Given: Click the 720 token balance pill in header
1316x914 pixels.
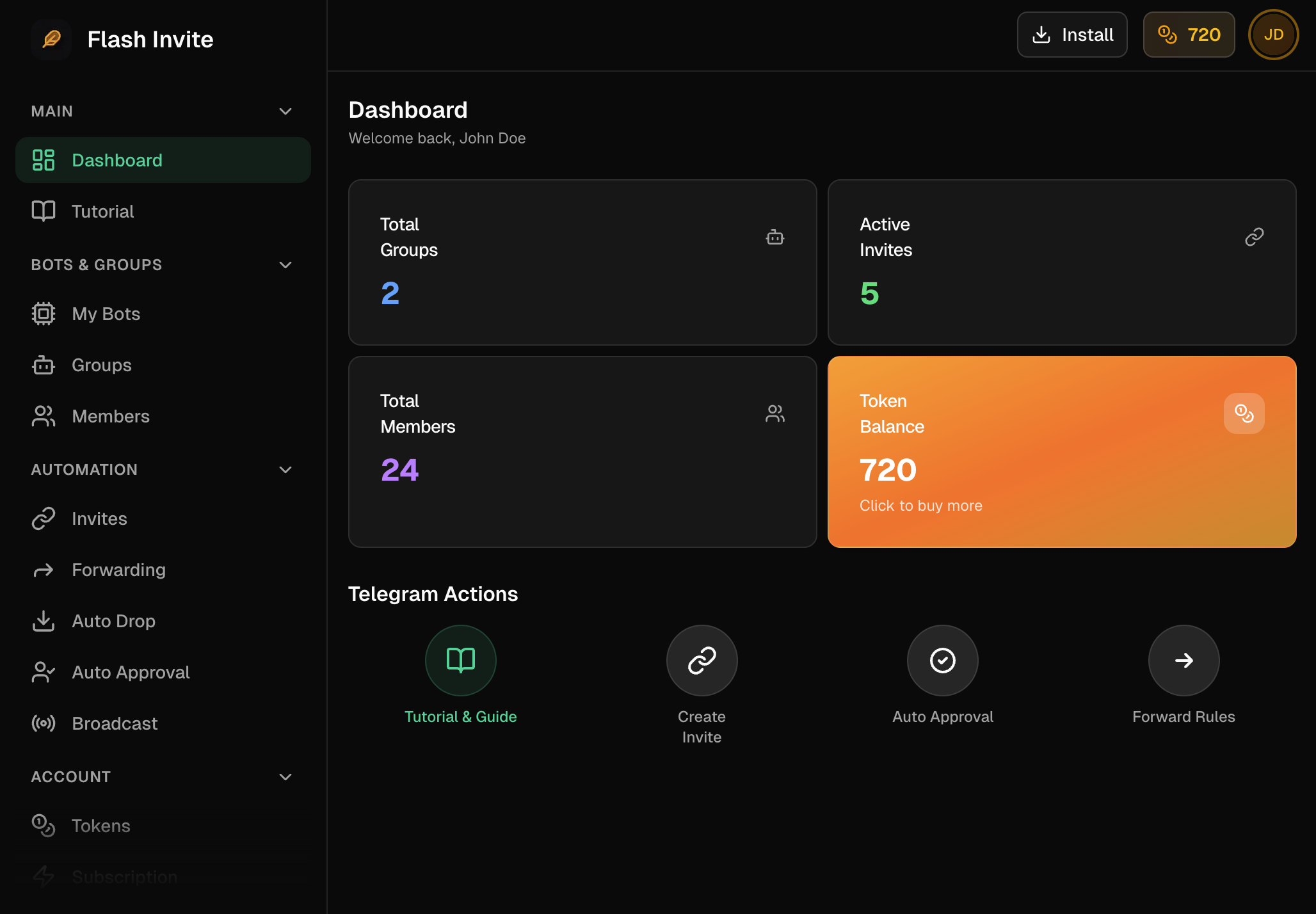Looking at the screenshot, I should (1188, 35).
